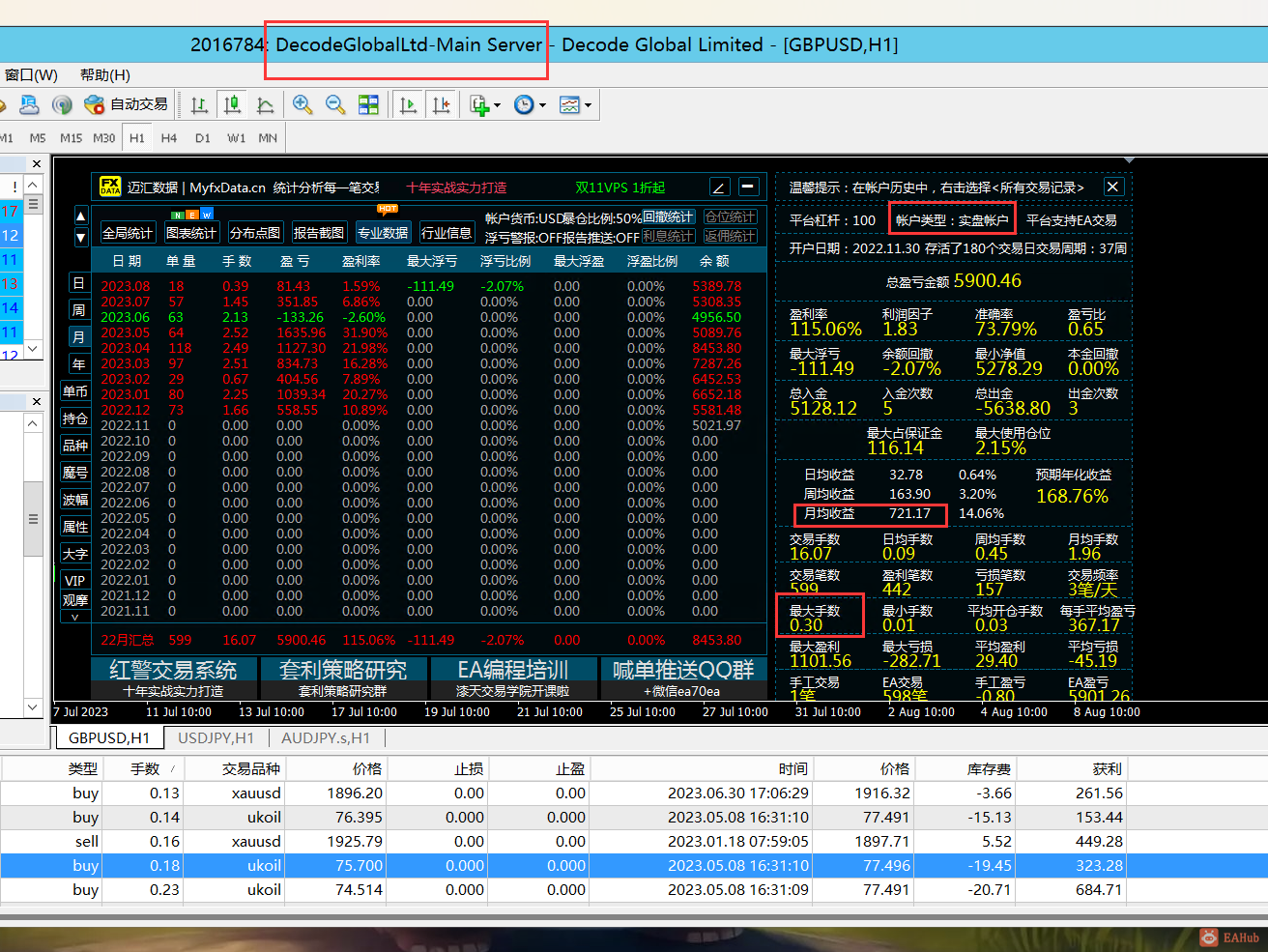Toggle the 自动交易 auto trading button

[127, 104]
